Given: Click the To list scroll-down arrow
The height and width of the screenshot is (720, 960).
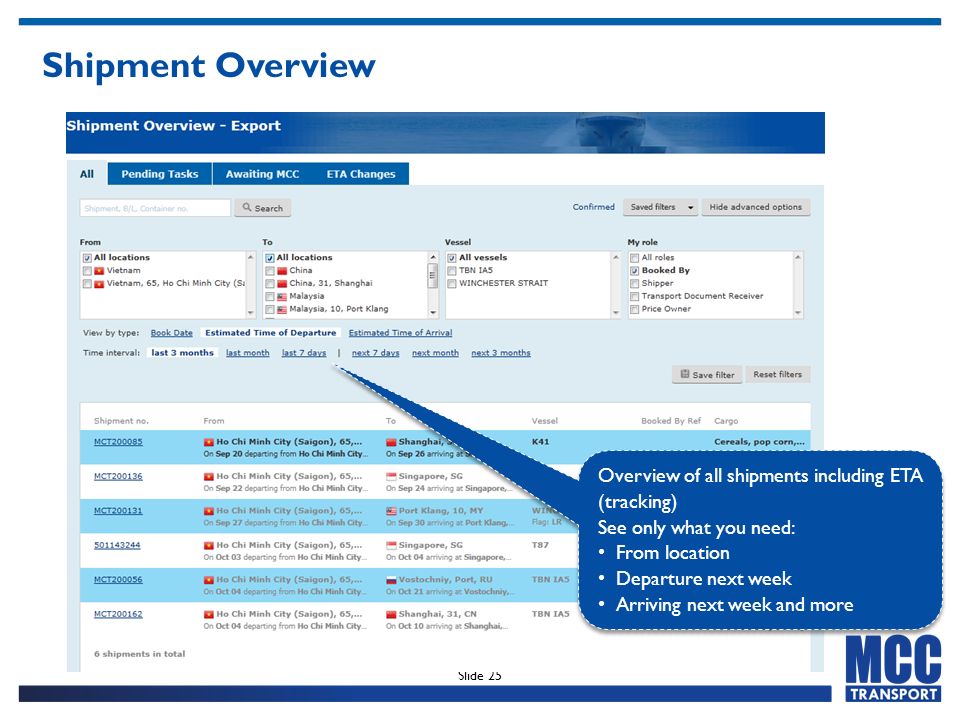Looking at the screenshot, I should point(433,312).
